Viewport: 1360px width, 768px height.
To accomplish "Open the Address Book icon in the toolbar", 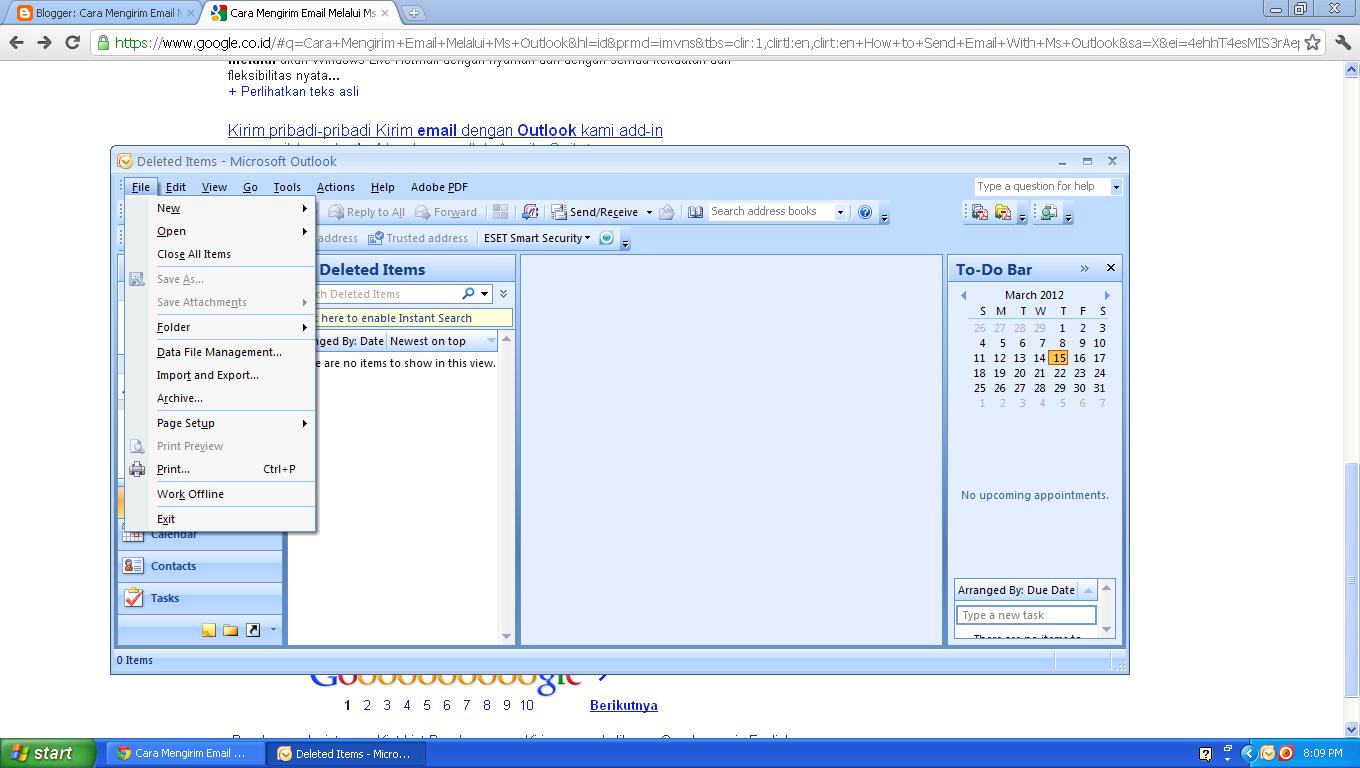I will (x=696, y=212).
